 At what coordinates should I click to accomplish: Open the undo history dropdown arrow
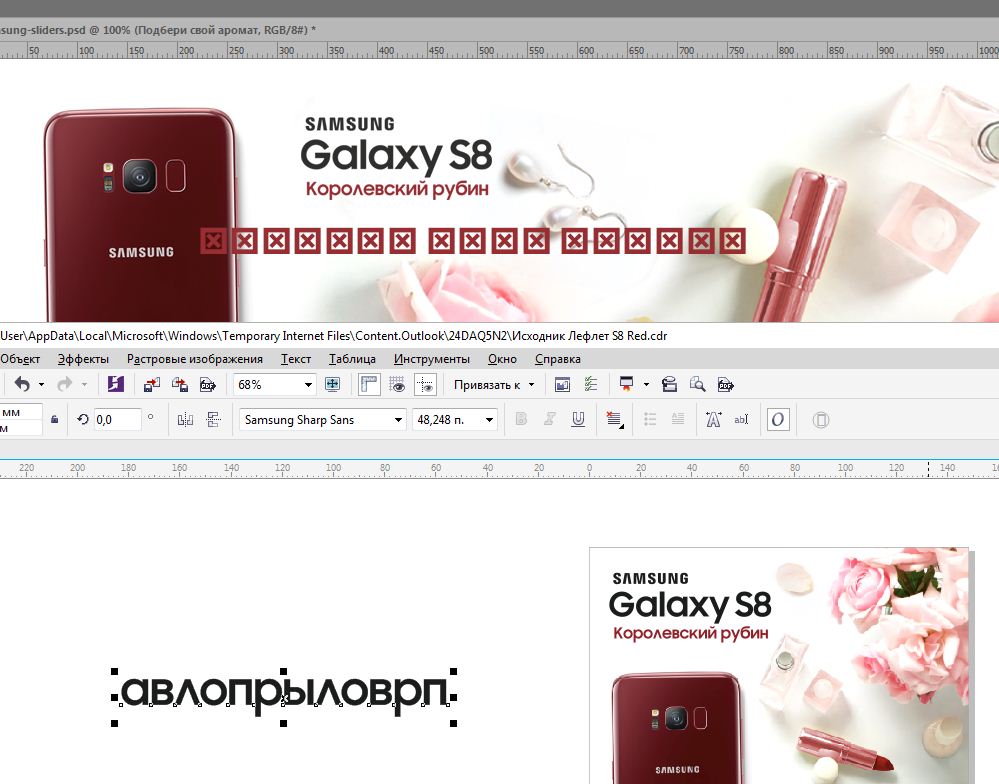tap(41, 385)
